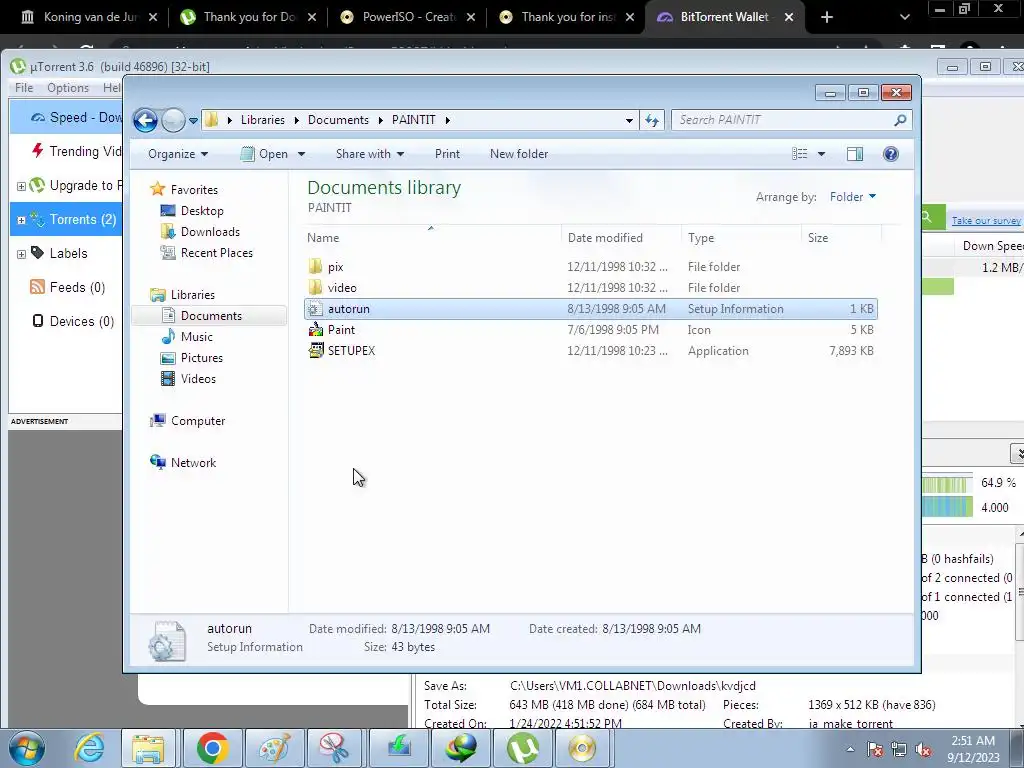Viewport: 1024px width, 768px height.
Task: Open PowerISO disc icon in taskbar
Action: coord(582,748)
